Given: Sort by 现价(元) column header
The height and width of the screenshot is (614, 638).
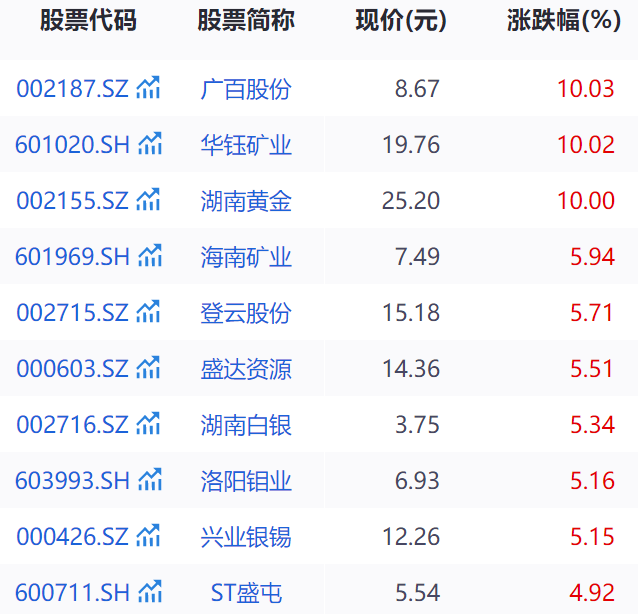Looking at the screenshot, I should tap(401, 20).
